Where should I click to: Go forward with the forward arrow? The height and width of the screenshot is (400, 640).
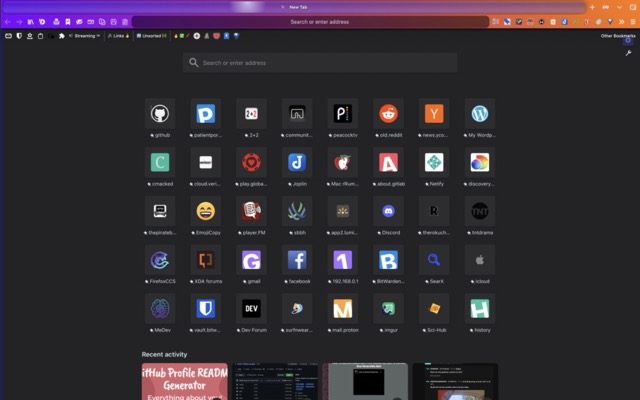click(x=19, y=22)
